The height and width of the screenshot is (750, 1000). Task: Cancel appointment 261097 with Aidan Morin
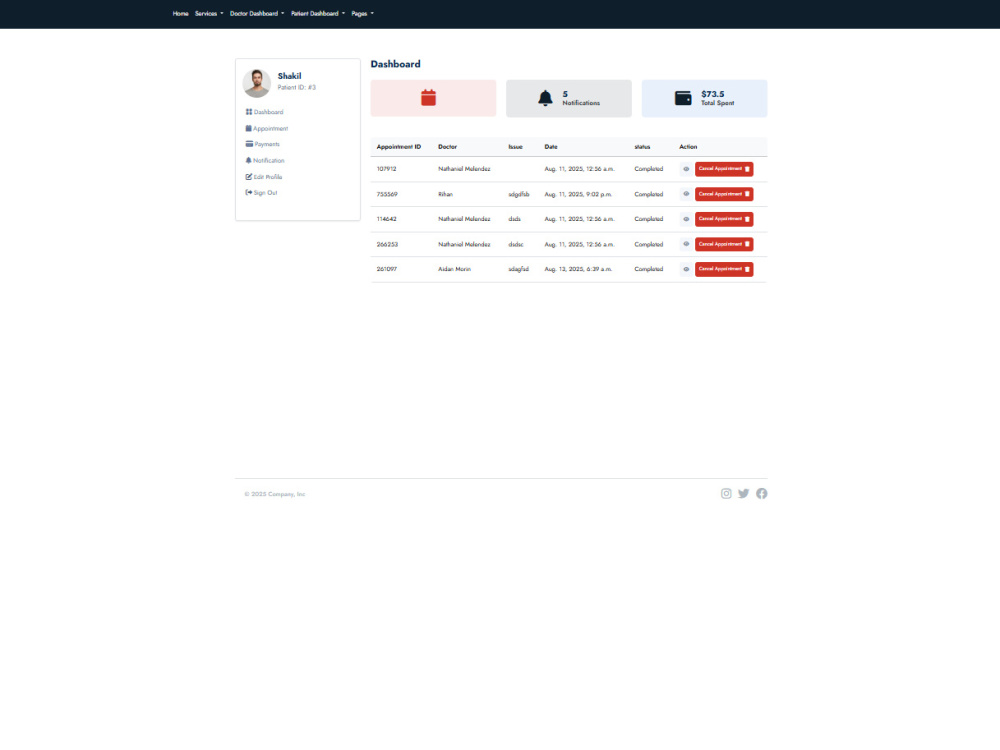[x=724, y=269]
